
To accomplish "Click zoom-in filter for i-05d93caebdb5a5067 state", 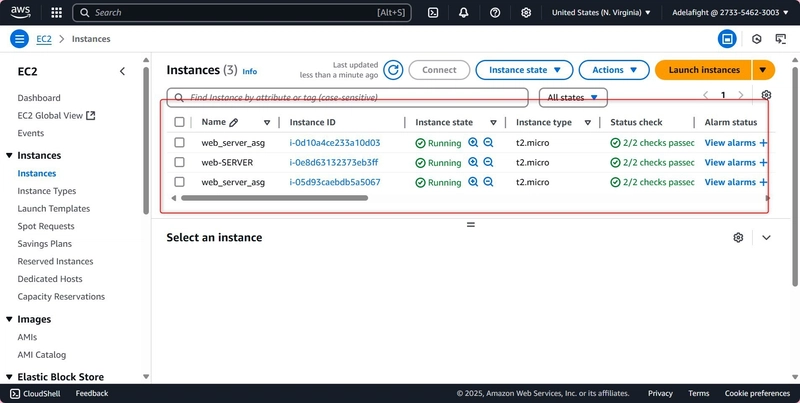I will (473, 182).
